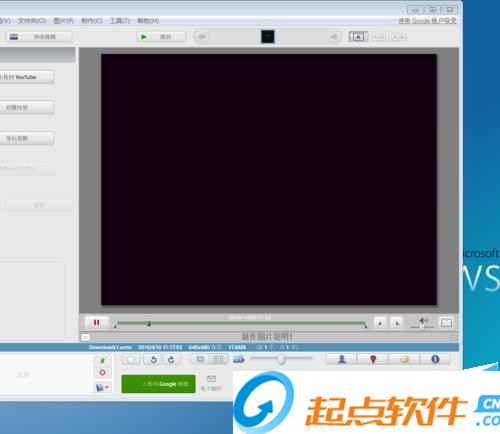This screenshot has height=434, width=500.
Task: Open the 帮助(H) menu
Action: 148,21
